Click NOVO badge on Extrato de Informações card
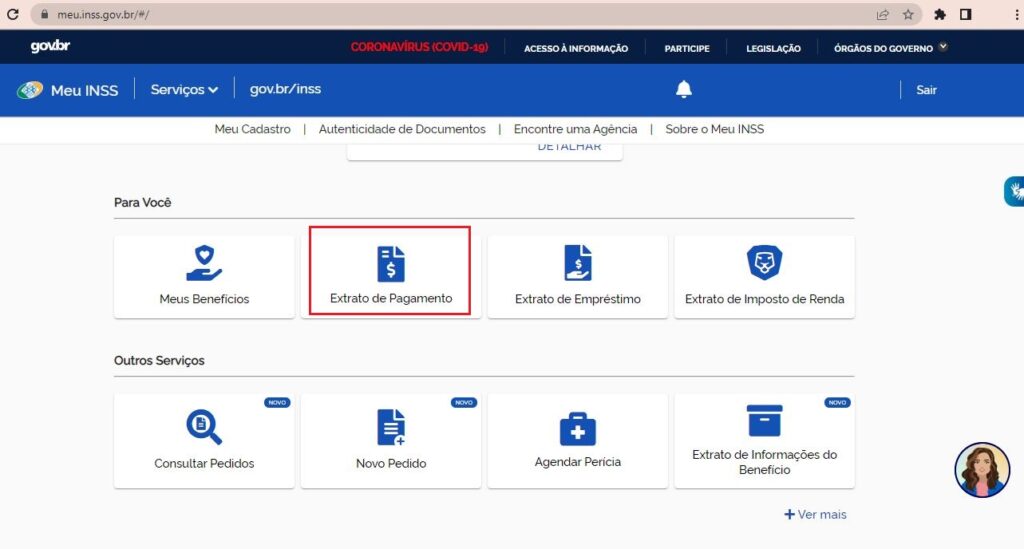This screenshot has width=1024, height=549. click(x=837, y=403)
